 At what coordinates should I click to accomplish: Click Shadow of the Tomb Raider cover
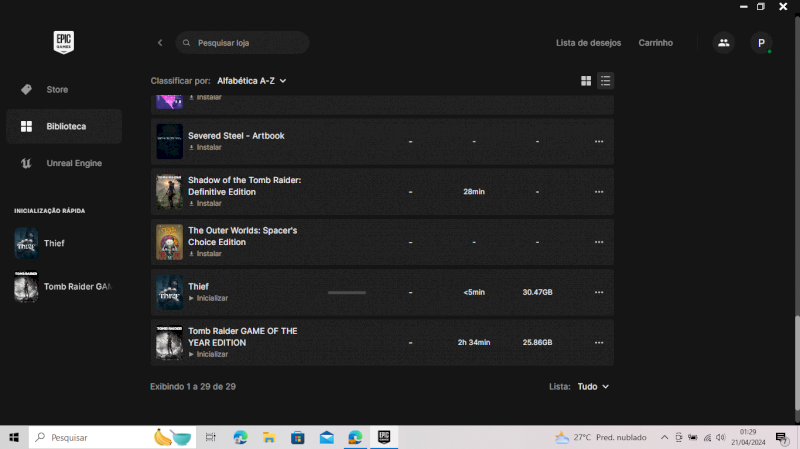pyautogui.click(x=169, y=192)
